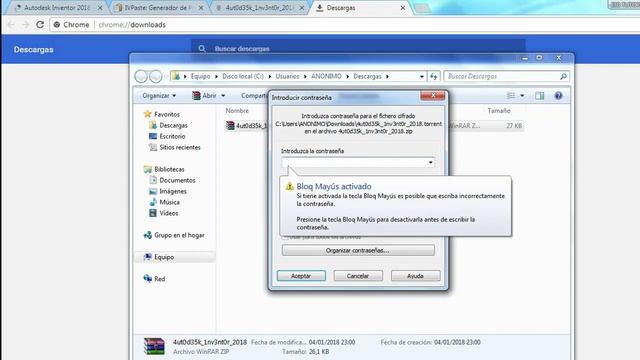The image size is (640, 360).
Task: Open the Organizar menu
Action: coord(159,96)
